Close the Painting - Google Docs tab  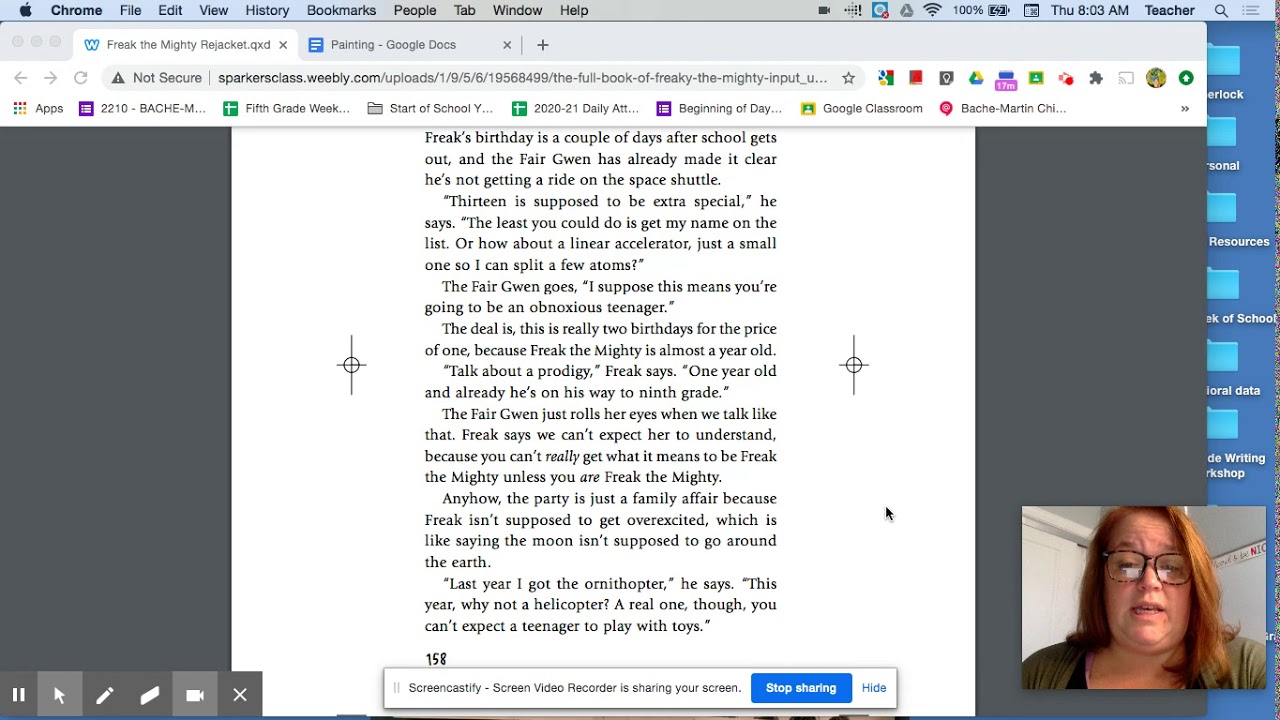(x=507, y=45)
